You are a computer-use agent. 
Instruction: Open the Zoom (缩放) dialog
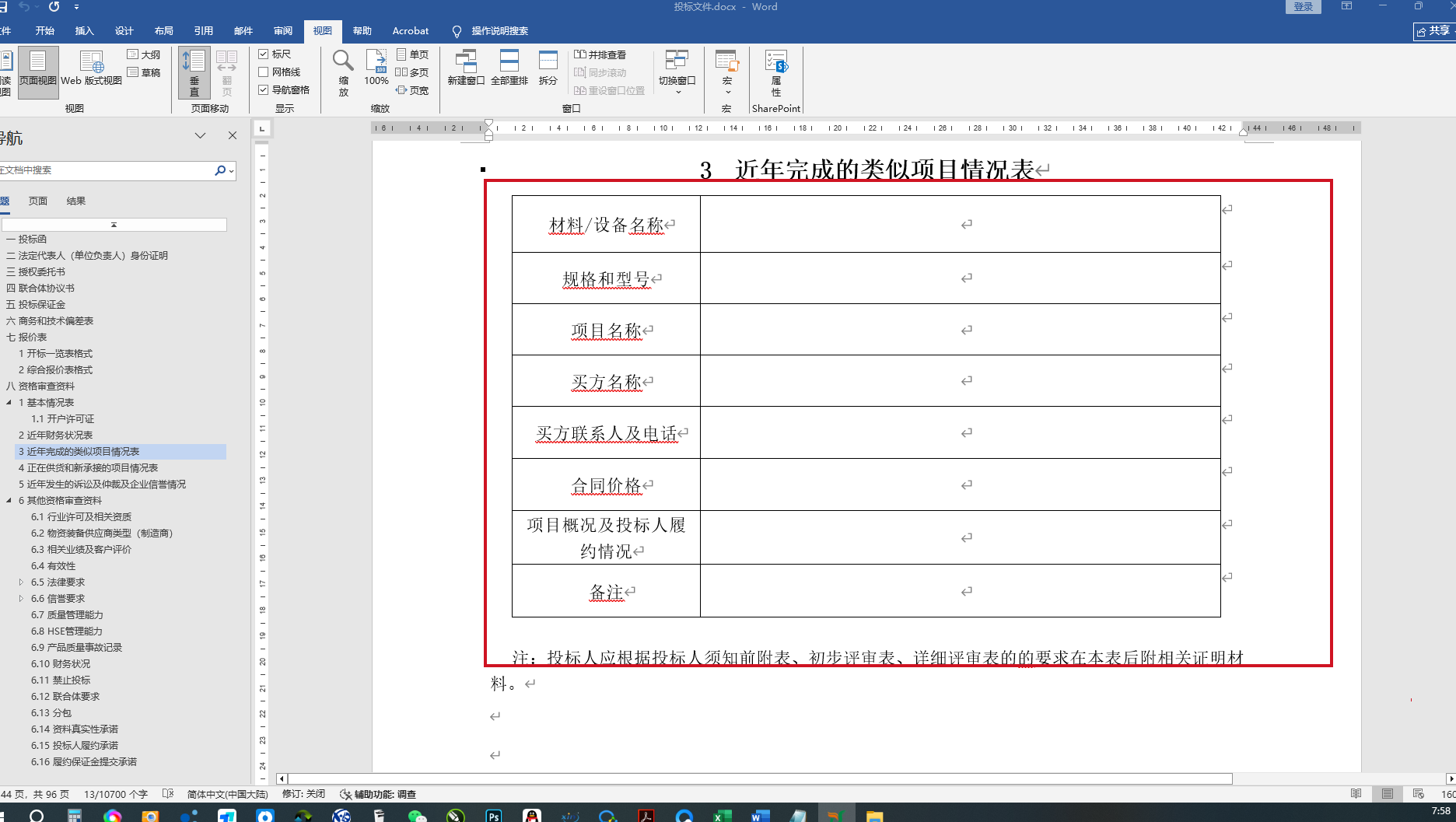(x=343, y=72)
